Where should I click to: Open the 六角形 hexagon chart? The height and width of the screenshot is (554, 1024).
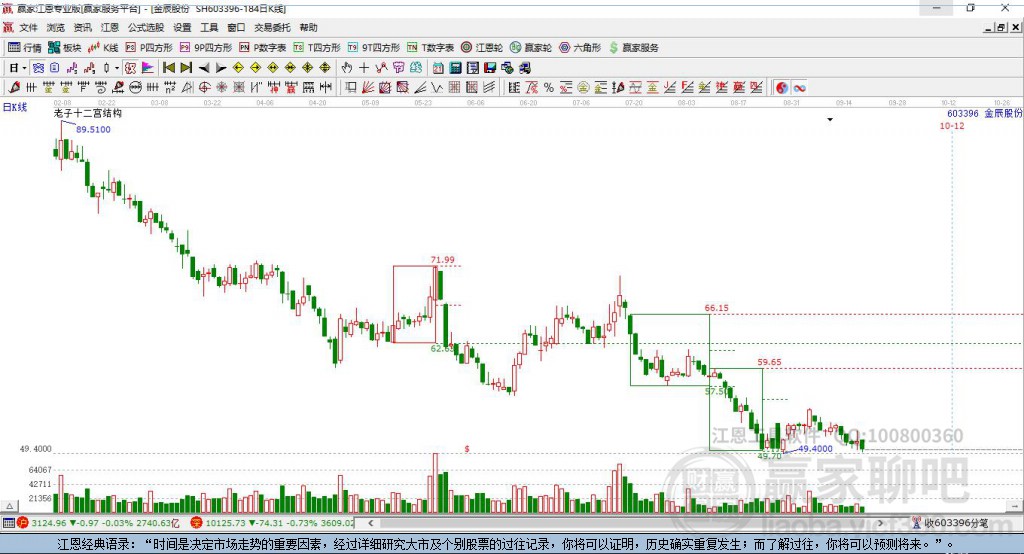tap(580, 48)
